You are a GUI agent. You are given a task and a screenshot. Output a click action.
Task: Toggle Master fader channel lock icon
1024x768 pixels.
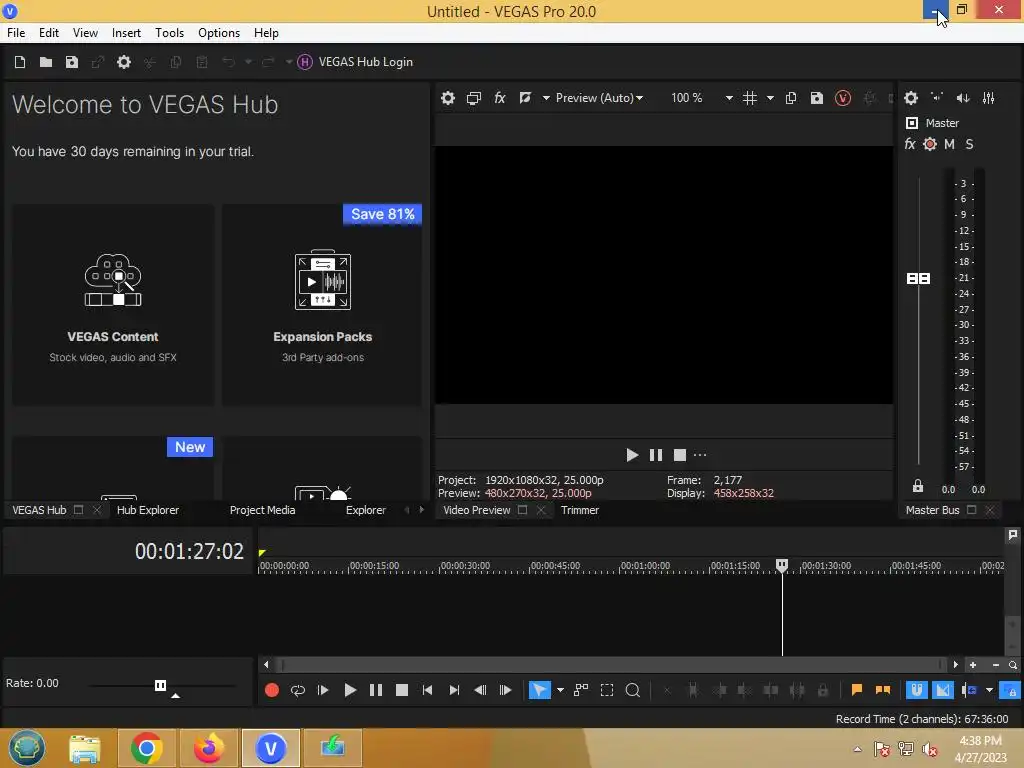(918, 486)
